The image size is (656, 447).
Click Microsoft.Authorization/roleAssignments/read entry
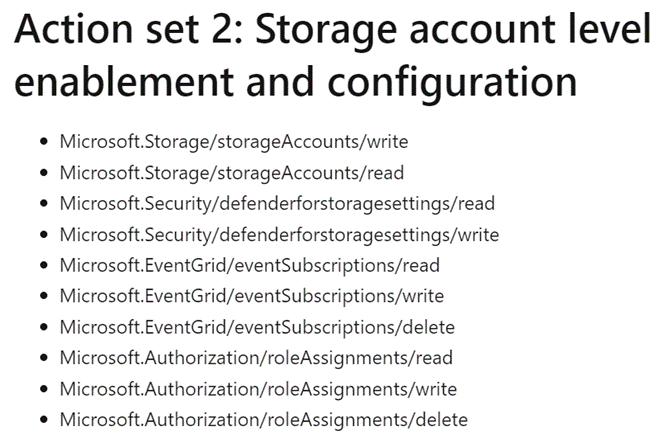(x=256, y=358)
